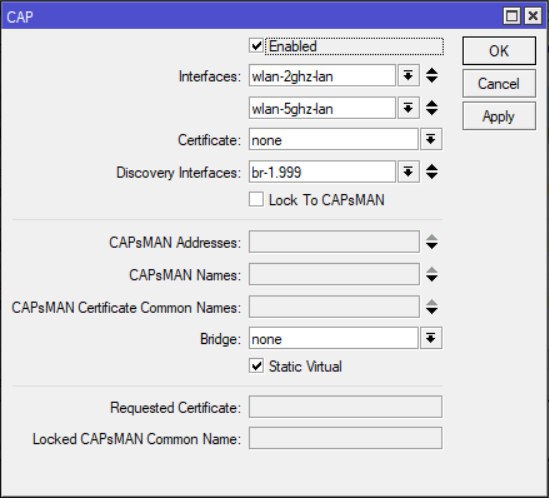549x498 pixels.
Task: Close the CAP dialog window
Action: tap(533, 16)
